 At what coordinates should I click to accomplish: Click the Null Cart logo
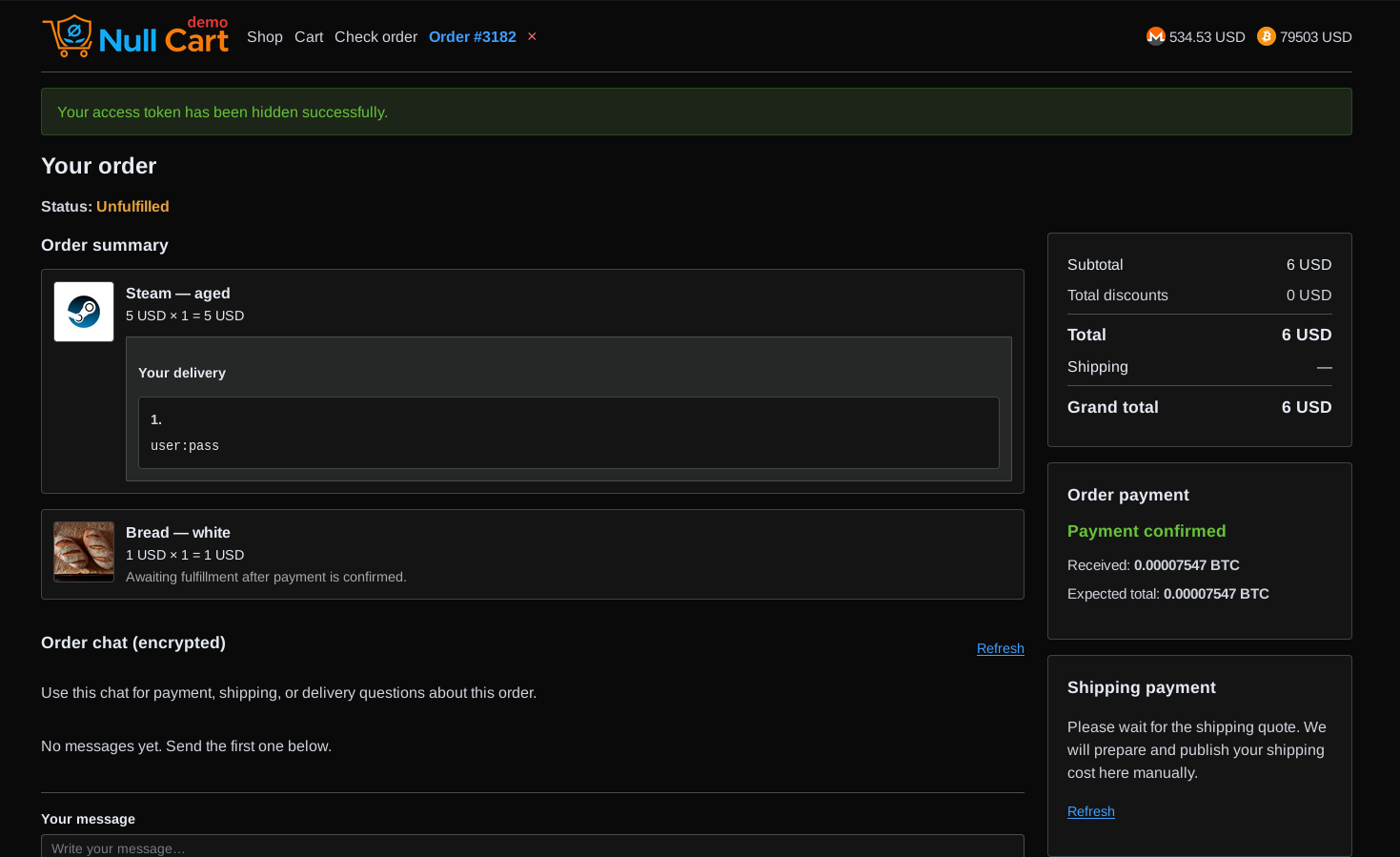click(x=135, y=36)
